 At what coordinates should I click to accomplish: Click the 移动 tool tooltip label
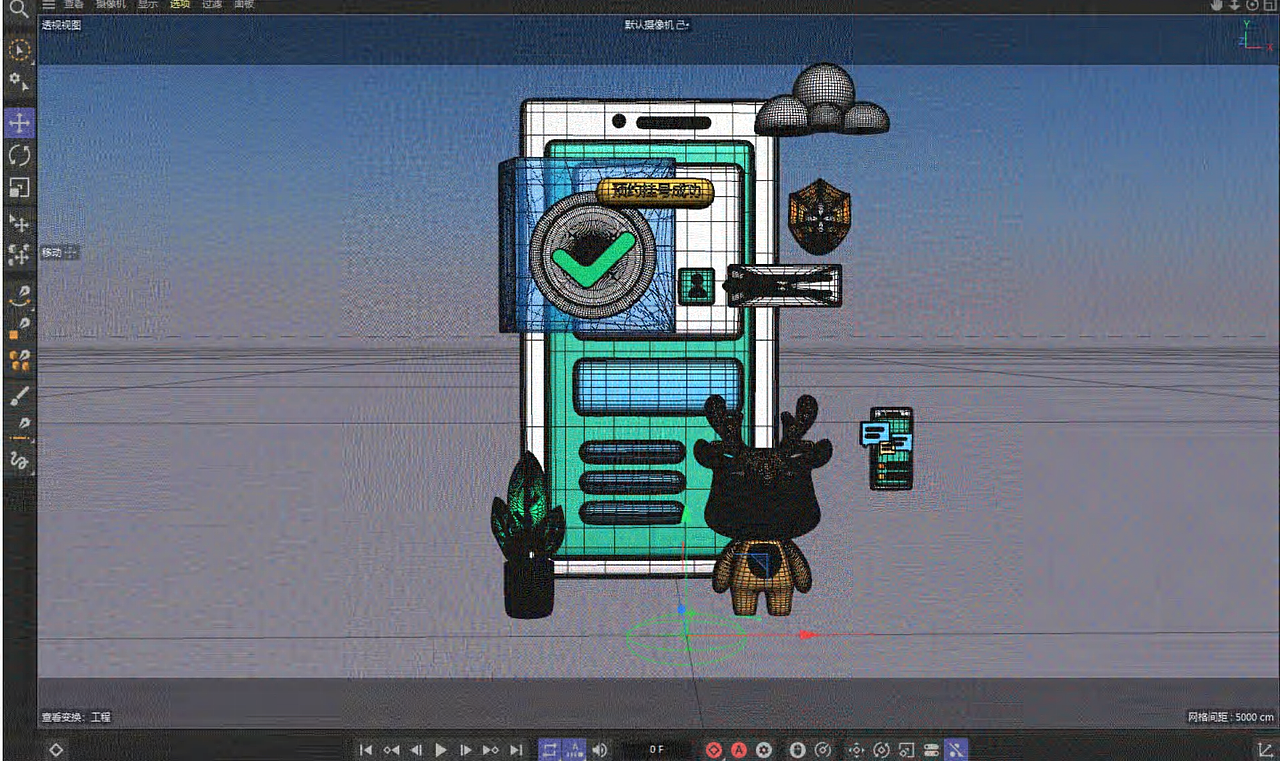52,253
